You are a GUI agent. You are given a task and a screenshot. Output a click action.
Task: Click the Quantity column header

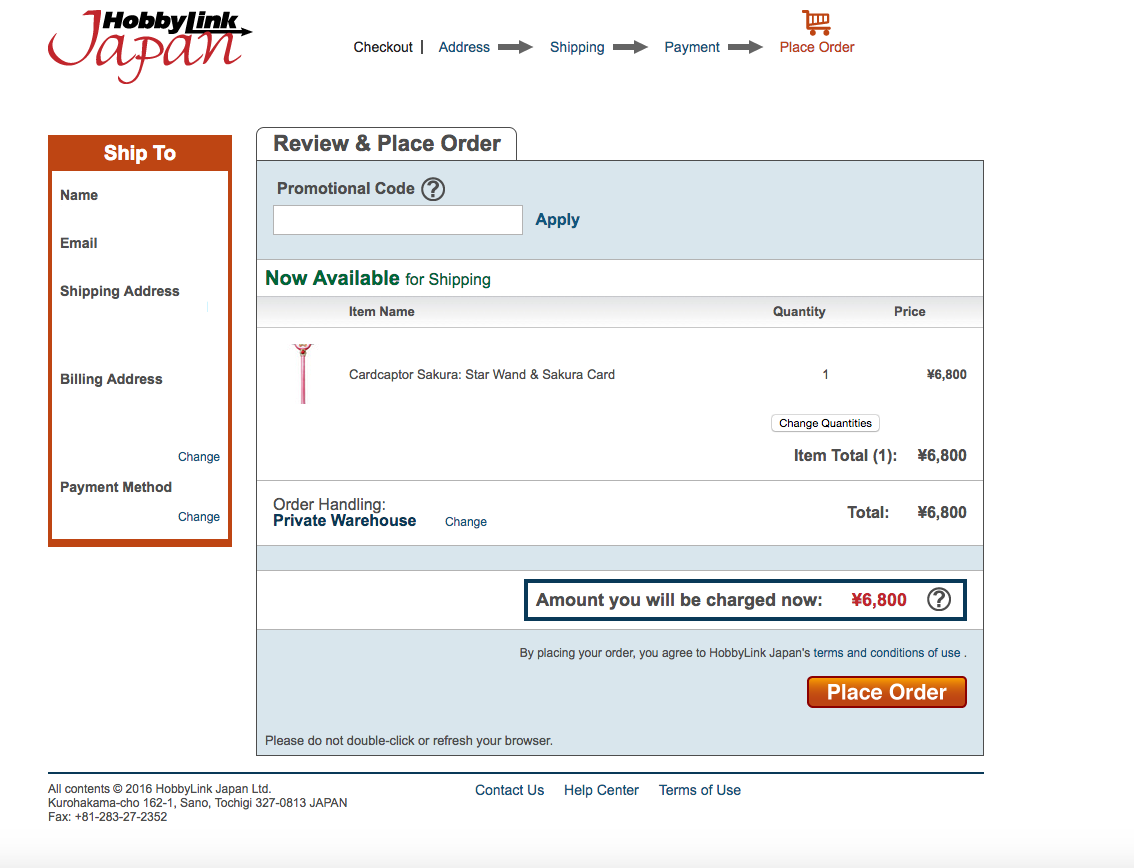pos(799,312)
